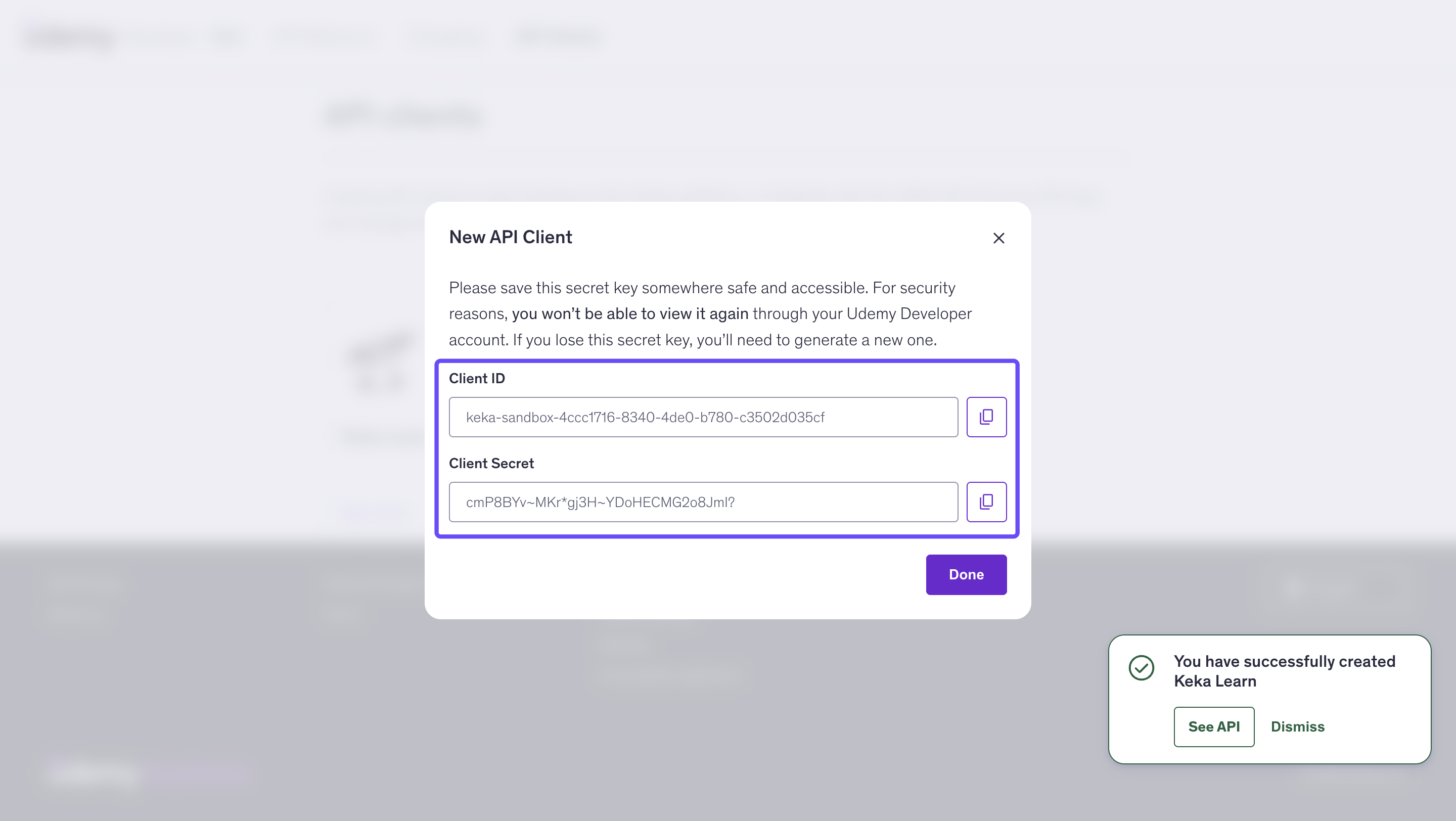
Task: Click the "successfully created Keka Learn" message
Action: tap(1284, 671)
